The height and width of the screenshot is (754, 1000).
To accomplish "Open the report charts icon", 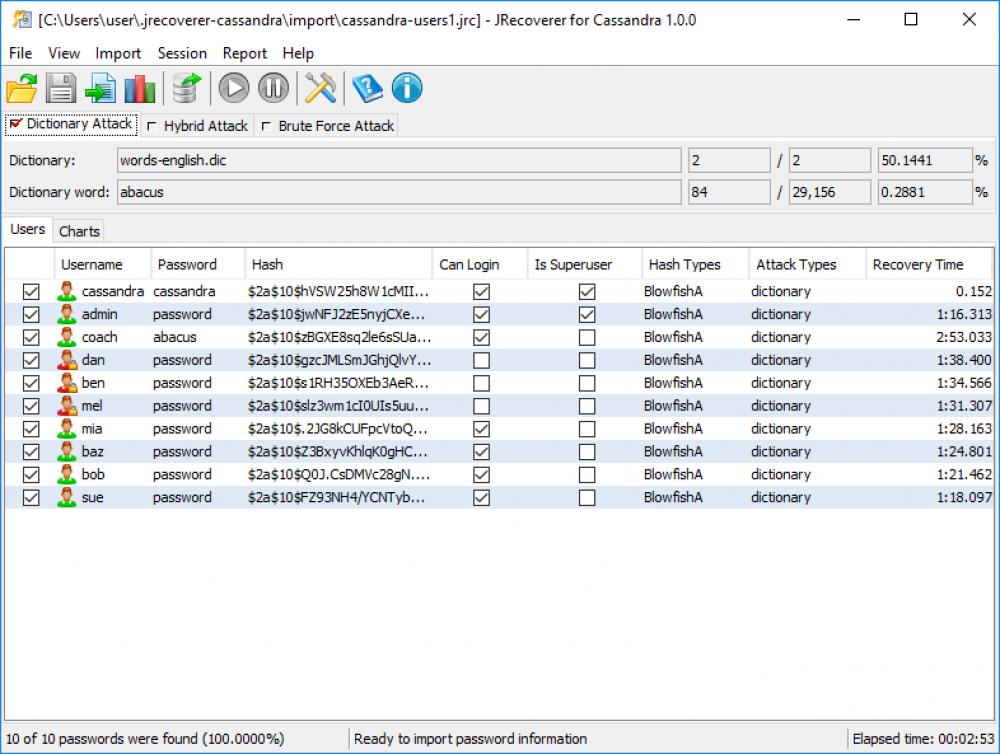I will pos(140,88).
